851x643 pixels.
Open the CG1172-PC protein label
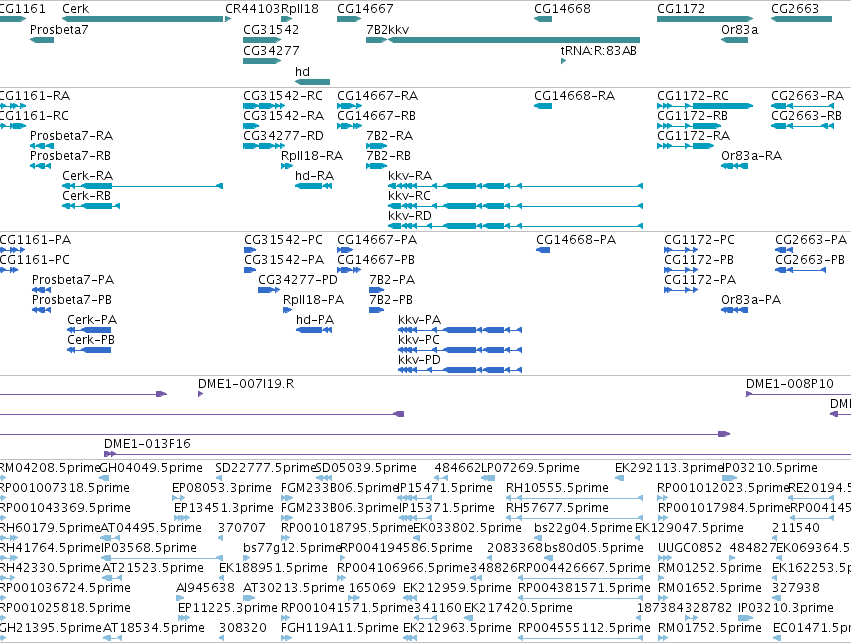click(699, 240)
